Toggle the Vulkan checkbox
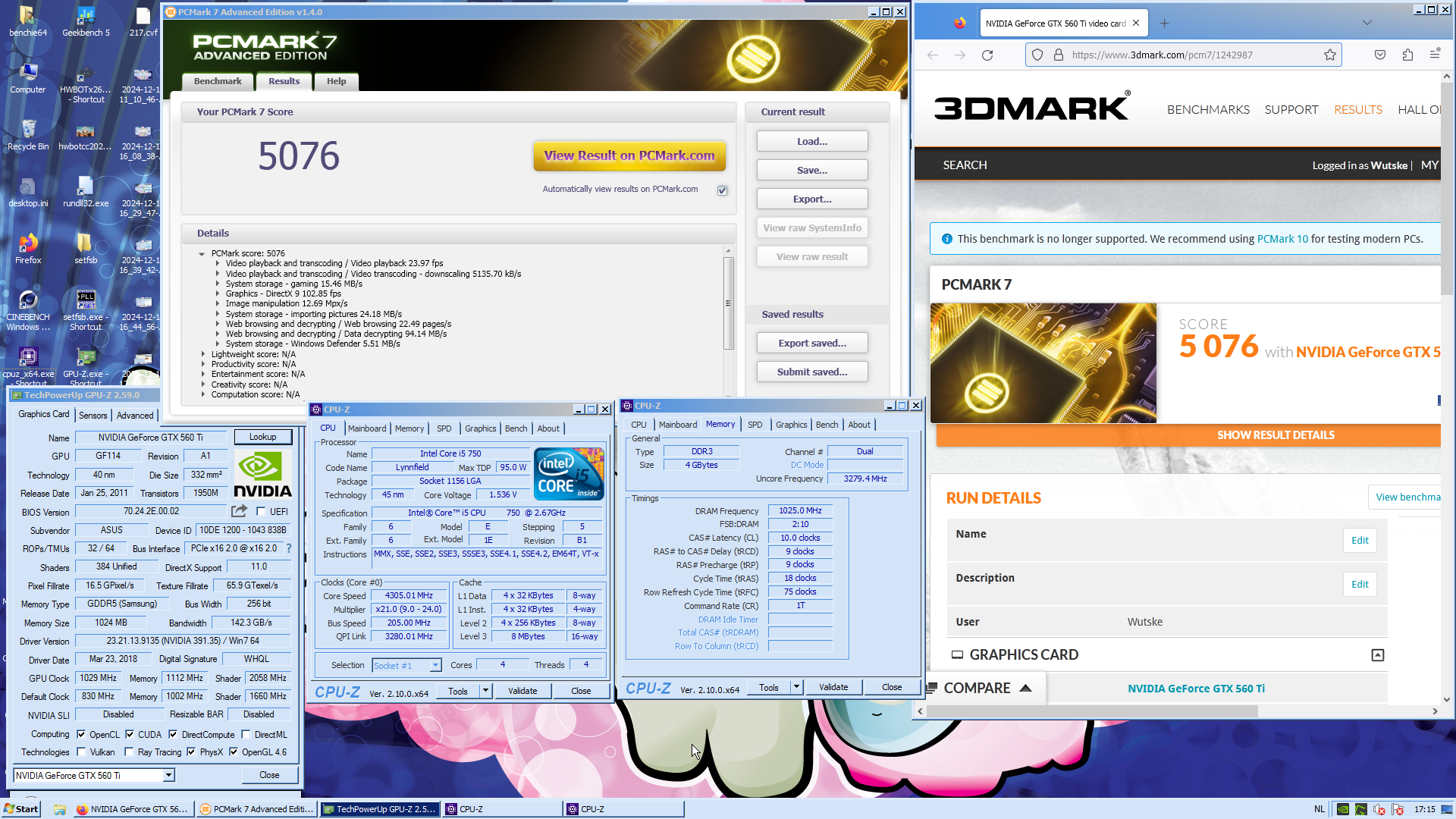The width and height of the screenshot is (1456, 819). (x=81, y=752)
